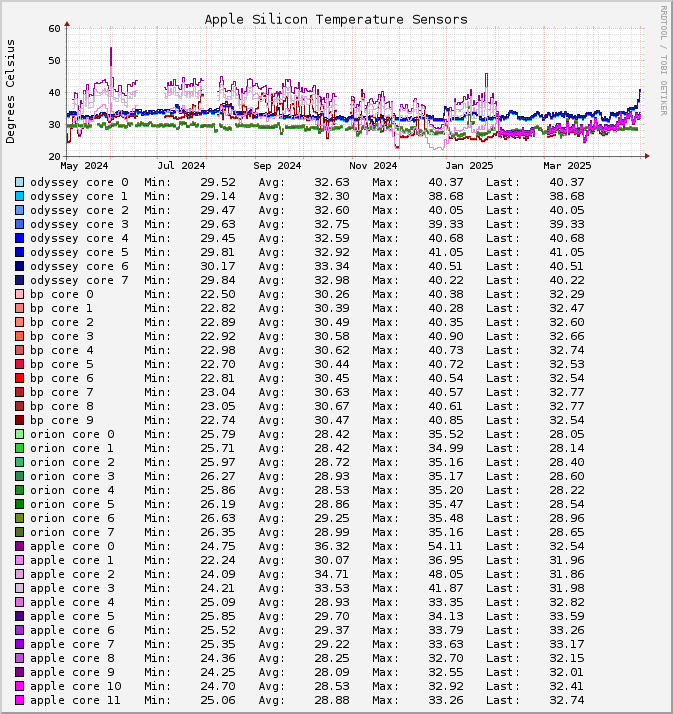Click the blue line upturn at chart end

(x=638, y=98)
